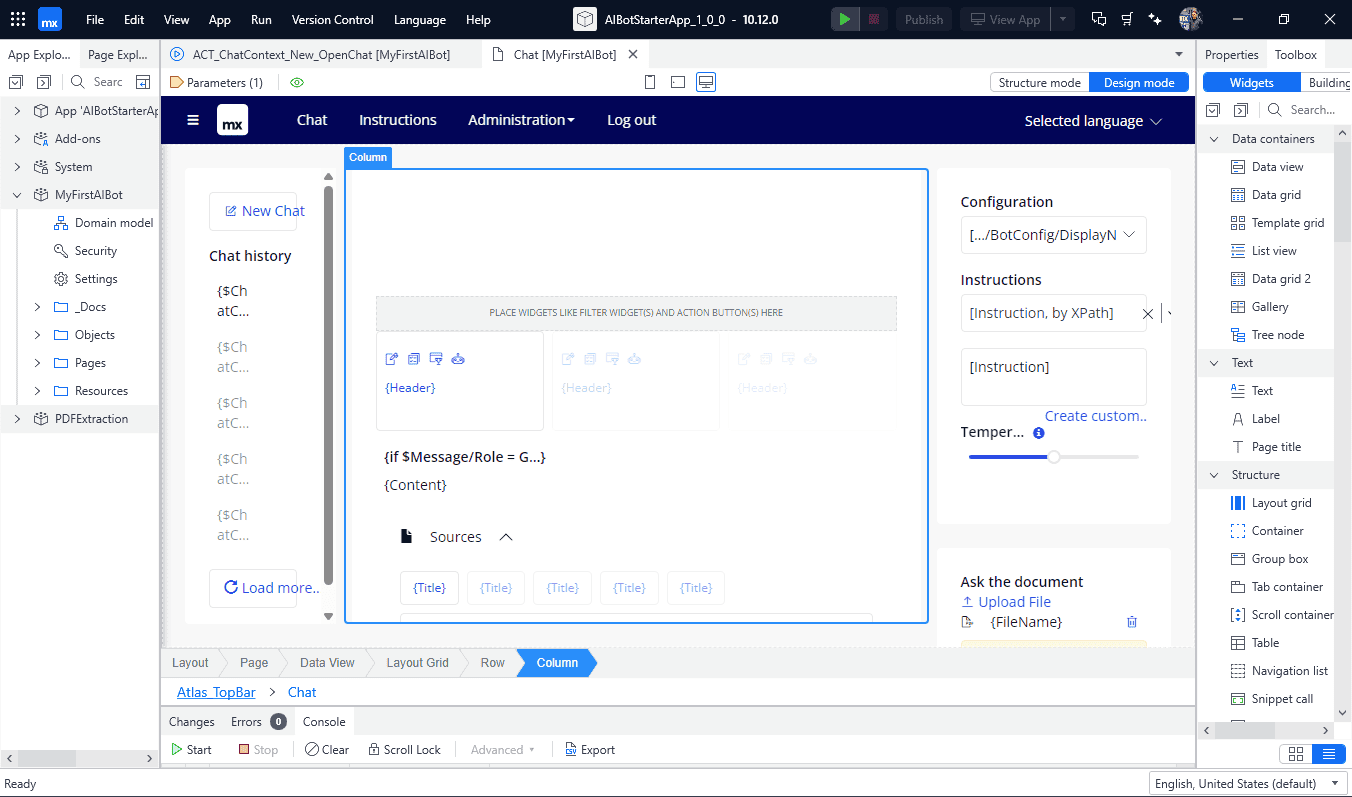Click the Atlas_TopBar breadcrumb link

216,692
